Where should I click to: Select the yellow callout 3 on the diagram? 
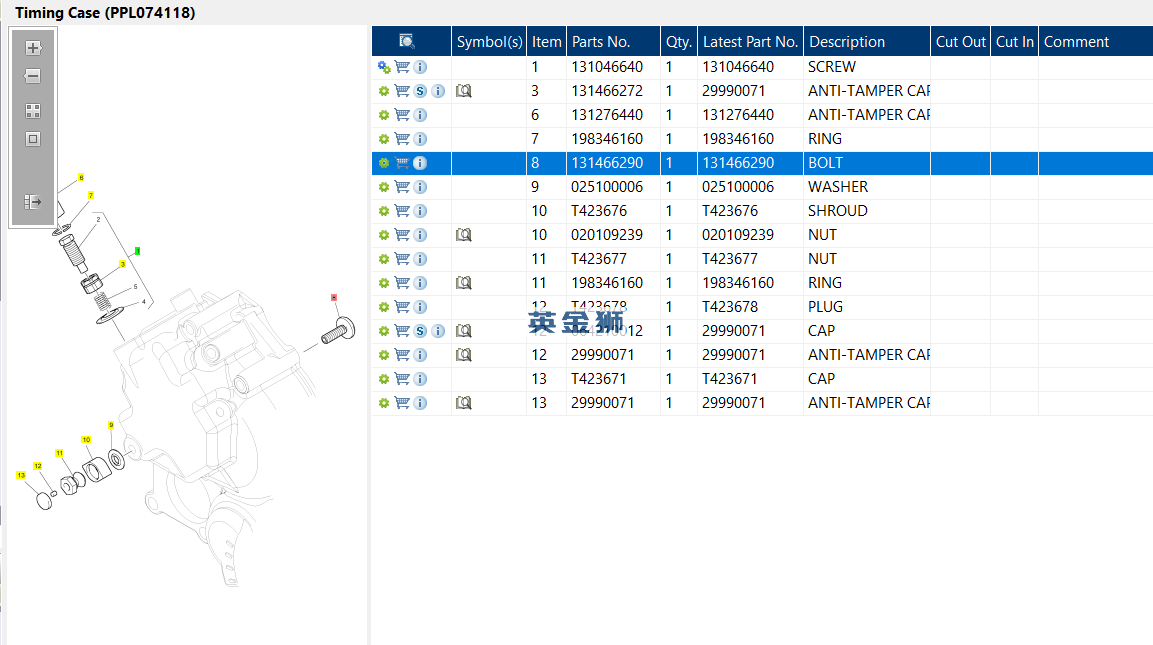(123, 264)
